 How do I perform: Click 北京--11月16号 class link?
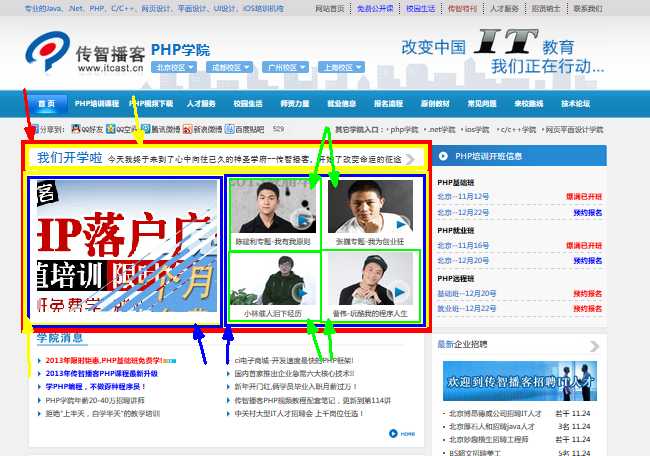[463, 245]
